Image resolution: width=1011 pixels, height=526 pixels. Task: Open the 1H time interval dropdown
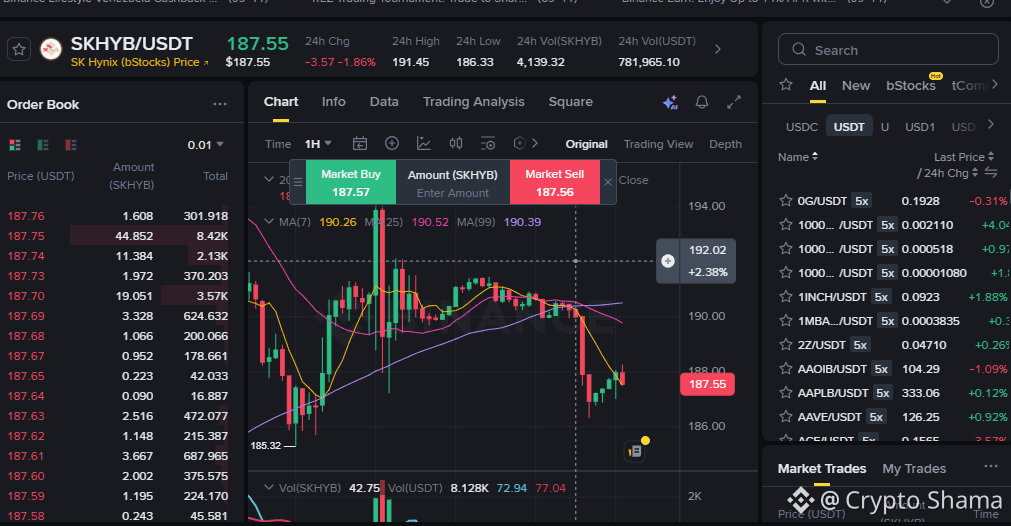click(318, 144)
